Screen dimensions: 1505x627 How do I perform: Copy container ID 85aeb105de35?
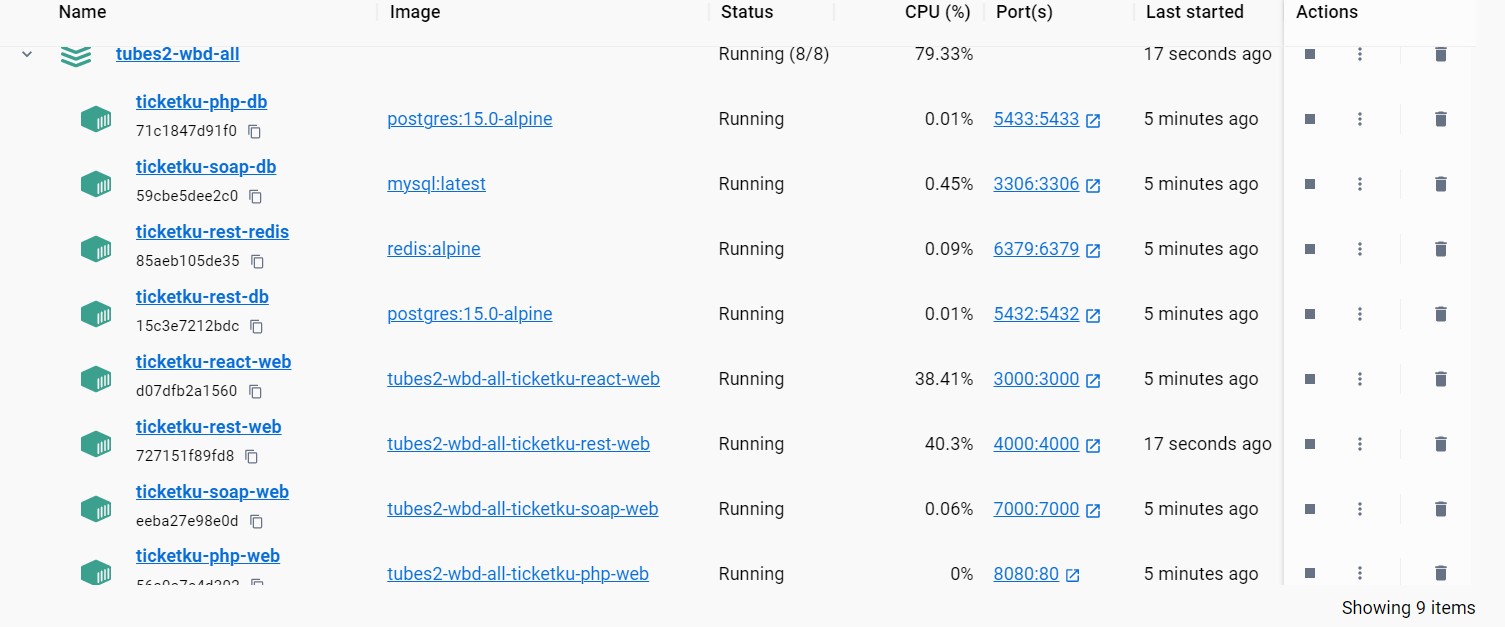point(257,261)
